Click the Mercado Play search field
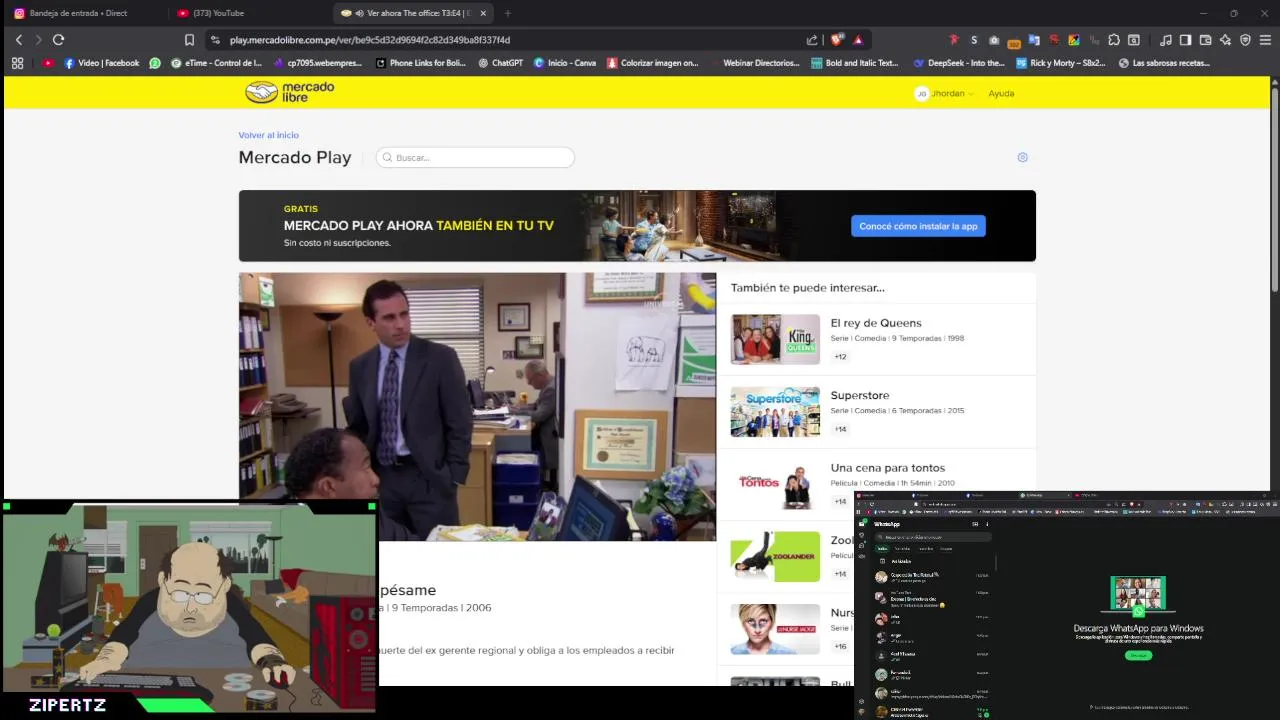 click(x=475, y=158)
